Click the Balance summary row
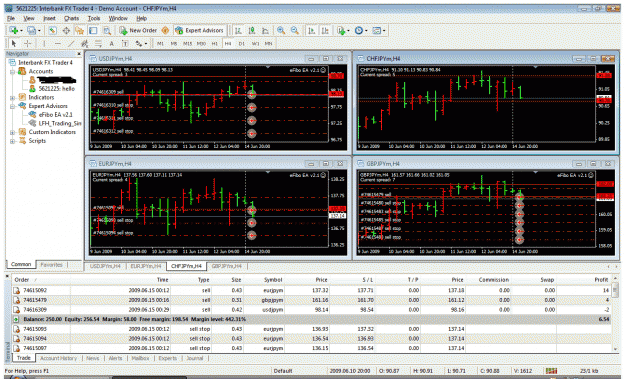 pyautogui.click(x=311, y=319)
